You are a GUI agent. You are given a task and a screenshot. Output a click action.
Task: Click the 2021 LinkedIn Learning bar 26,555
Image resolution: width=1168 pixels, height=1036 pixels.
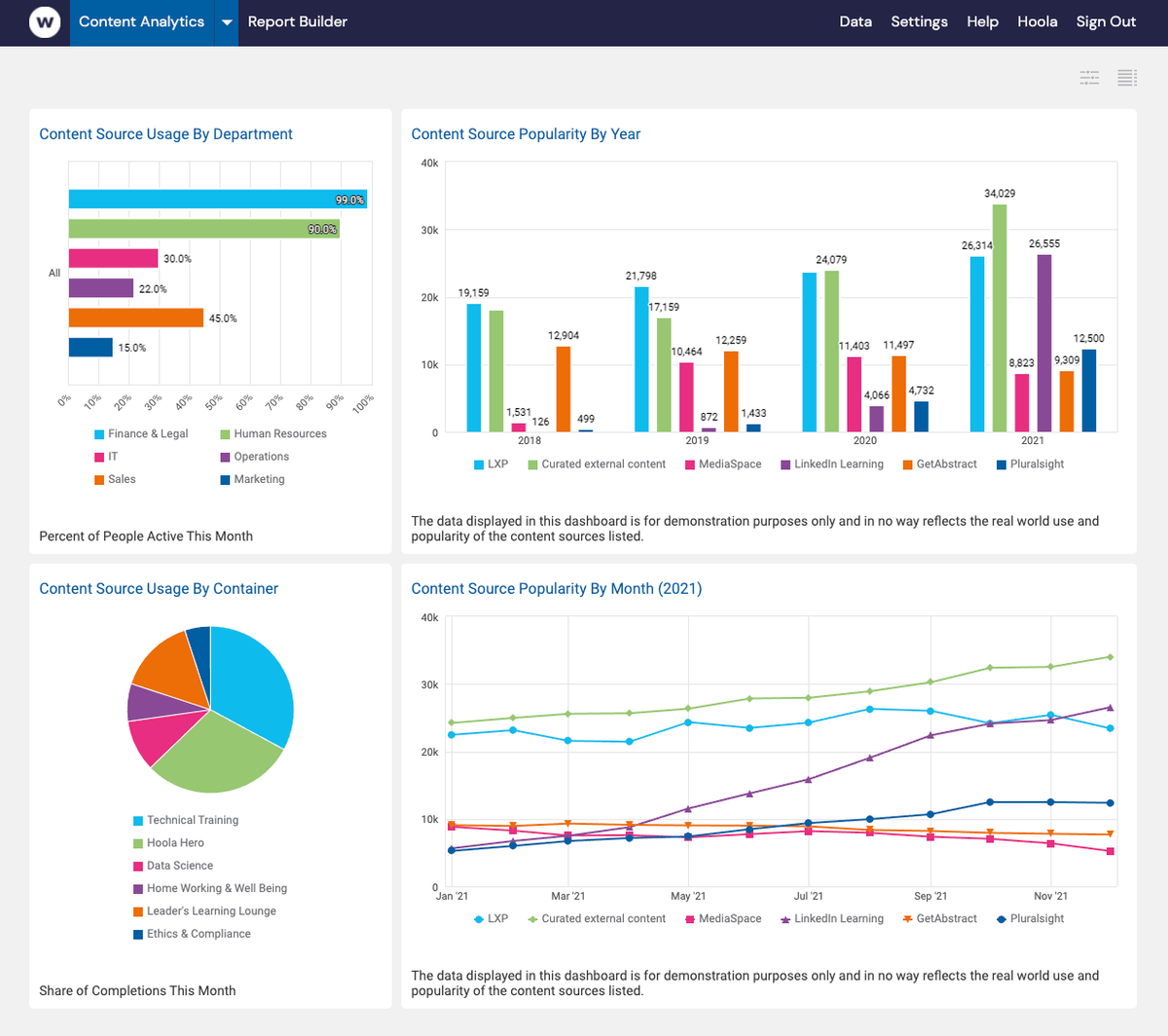(1044, 343)
